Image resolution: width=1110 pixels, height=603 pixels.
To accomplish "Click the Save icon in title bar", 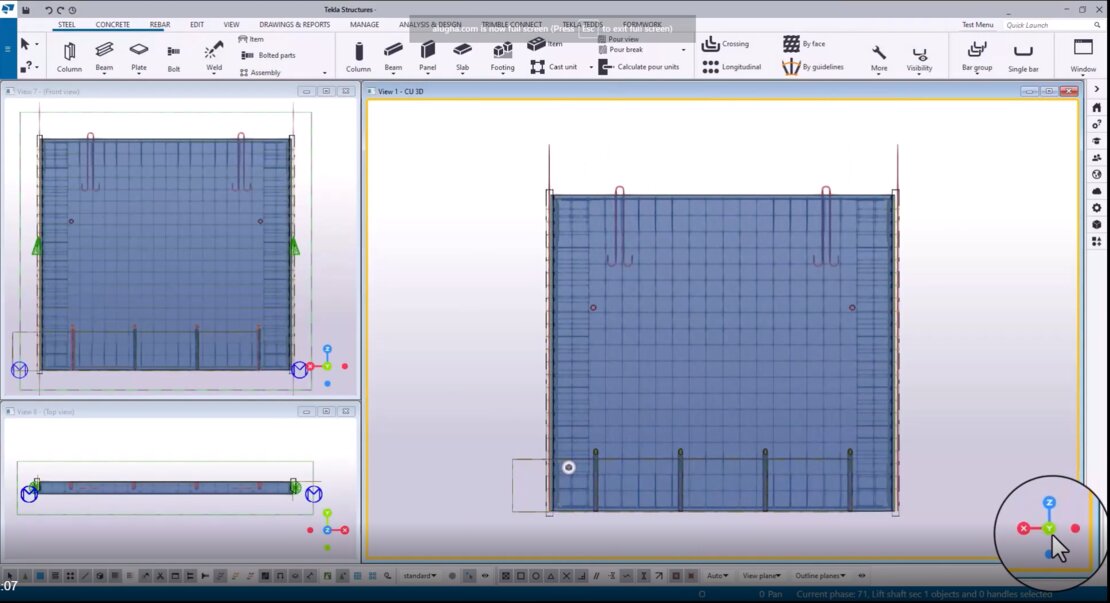I will point(25,10).
